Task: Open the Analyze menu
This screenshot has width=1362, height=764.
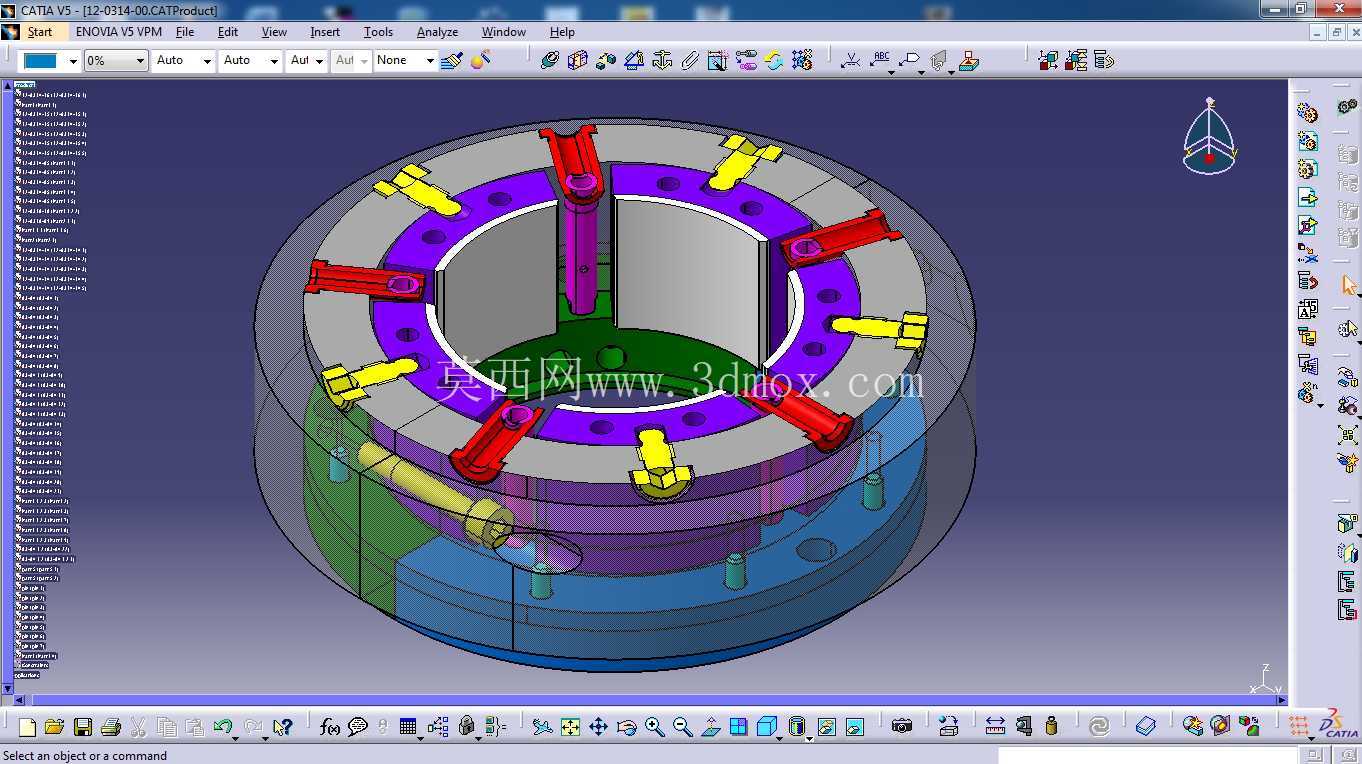Action: [x=437, y=32]
